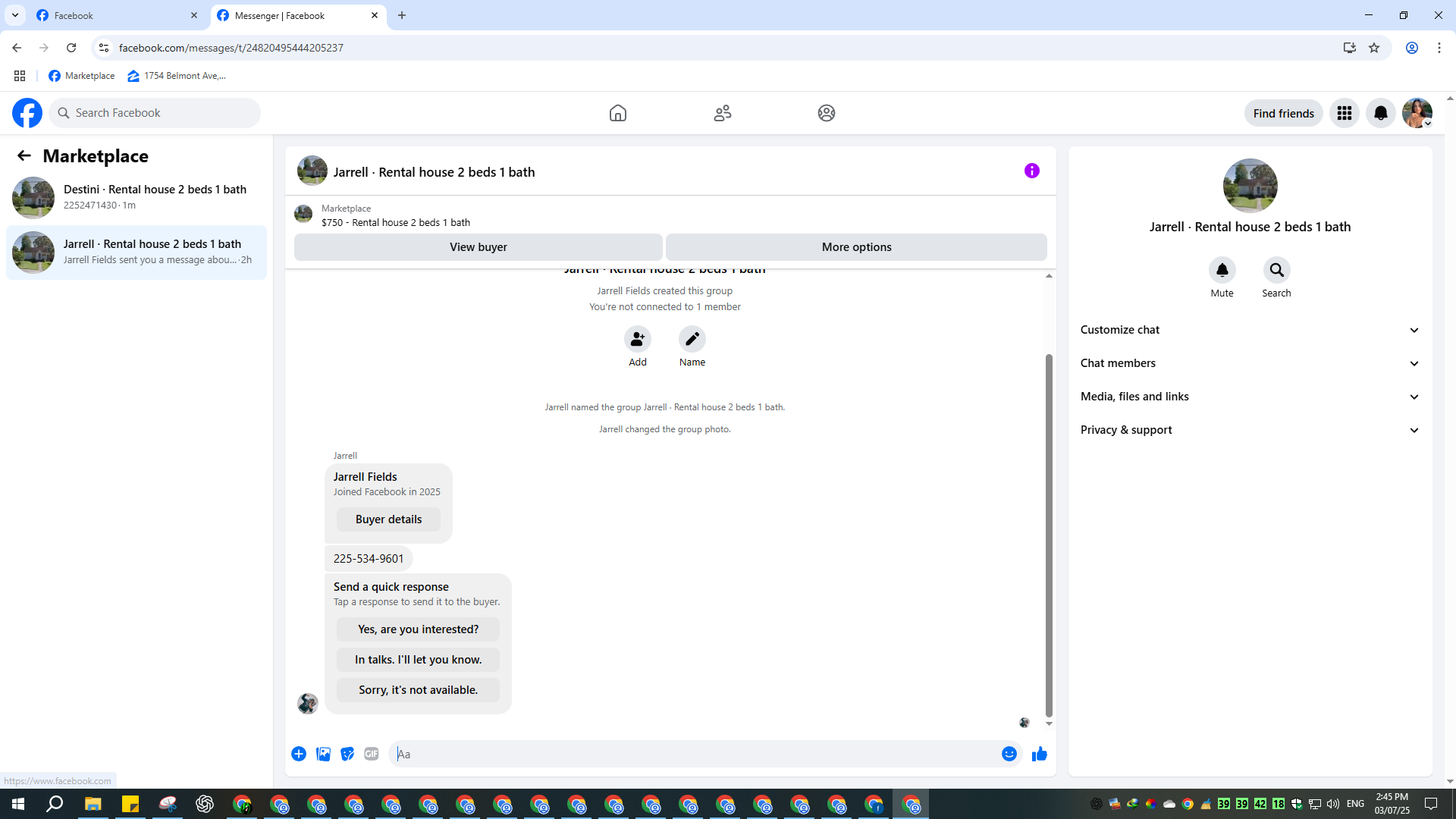Send a thumbs-up like
1456x819 pixels.
point(1039,754)
